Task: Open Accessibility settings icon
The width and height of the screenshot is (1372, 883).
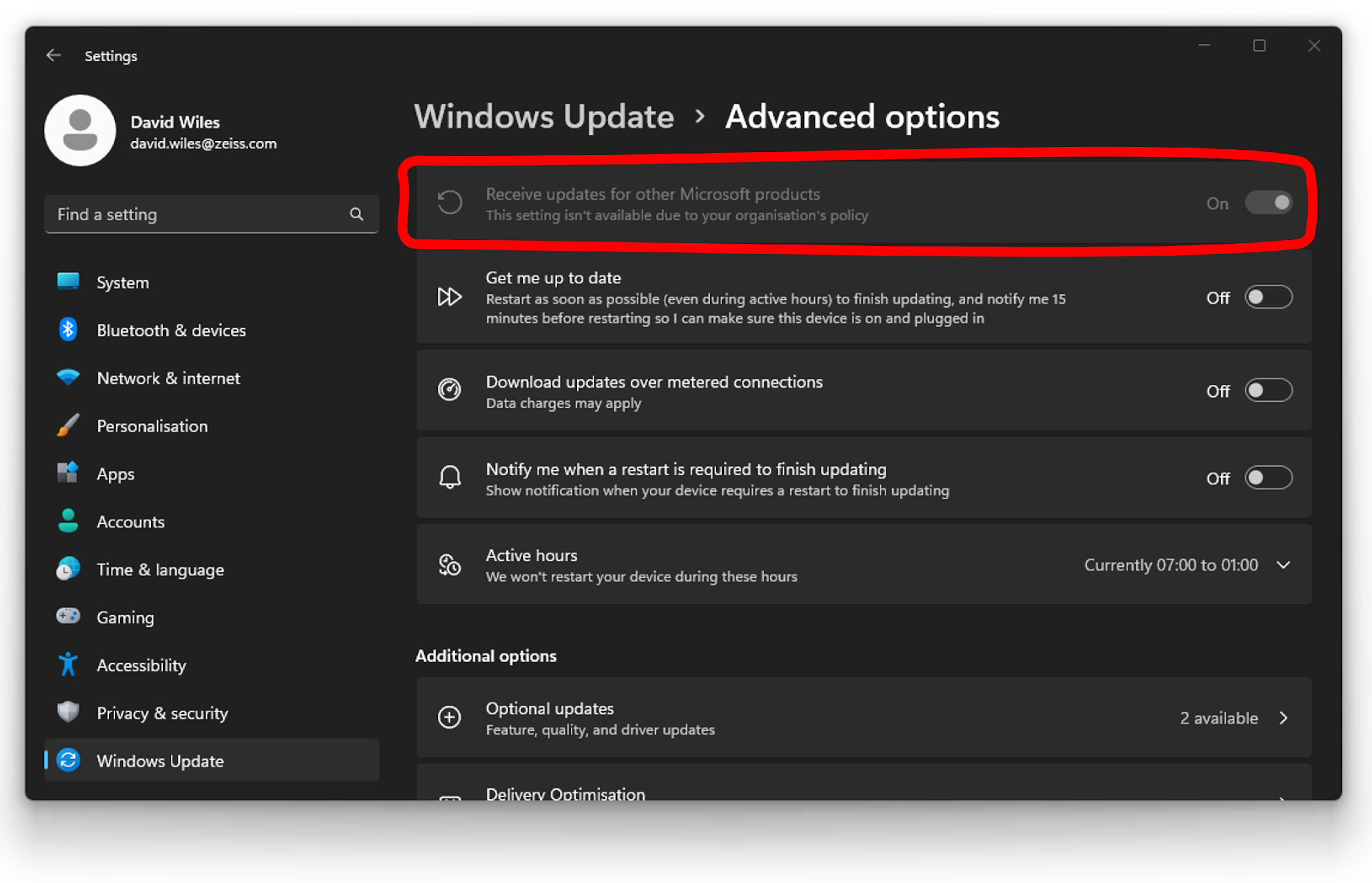Action: (x=67, y=664)
